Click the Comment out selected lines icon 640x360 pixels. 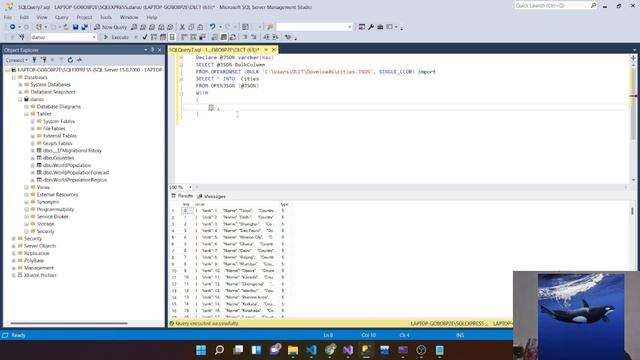click(245, 37)
